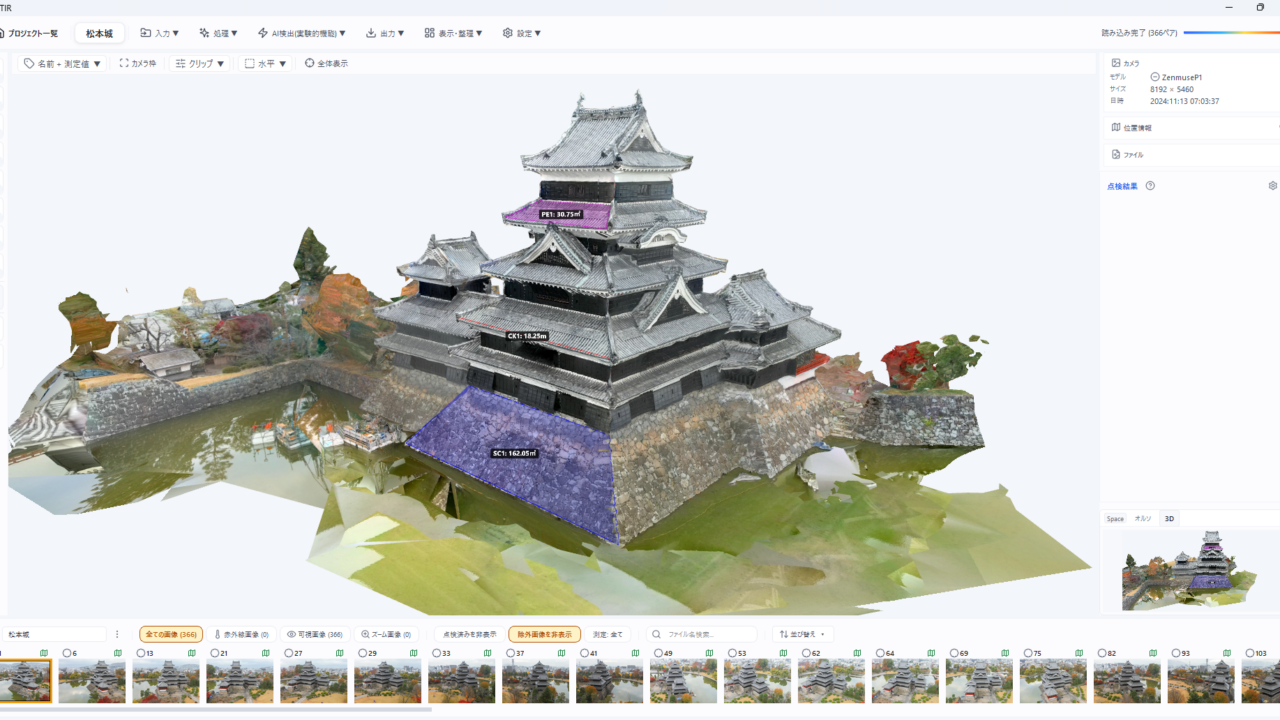The height and width of the screenshot is (720, 1280).
Task: Toggle 点検済みを非表示 filter
Action: tap(470, 634)
